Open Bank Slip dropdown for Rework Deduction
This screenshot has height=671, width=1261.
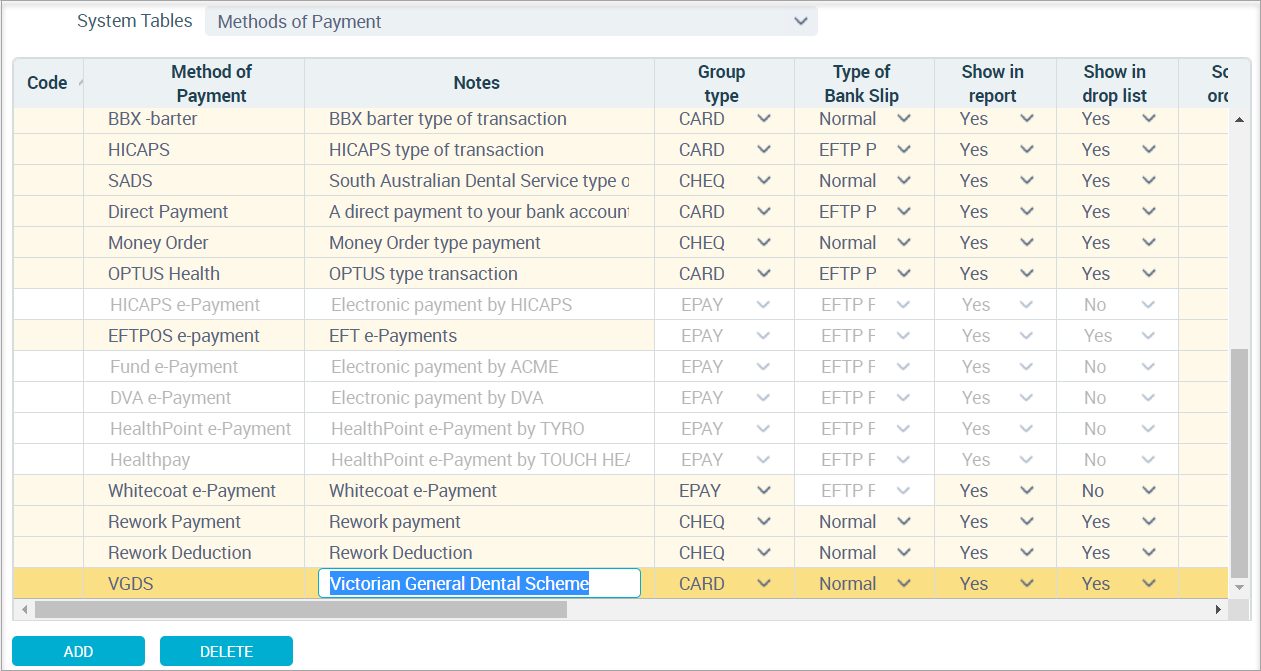(904, 552)
